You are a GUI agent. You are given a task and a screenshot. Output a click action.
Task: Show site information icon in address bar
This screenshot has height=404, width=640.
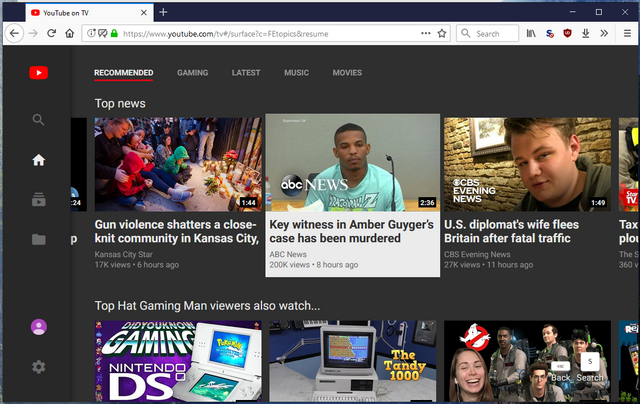pos(91,33)
